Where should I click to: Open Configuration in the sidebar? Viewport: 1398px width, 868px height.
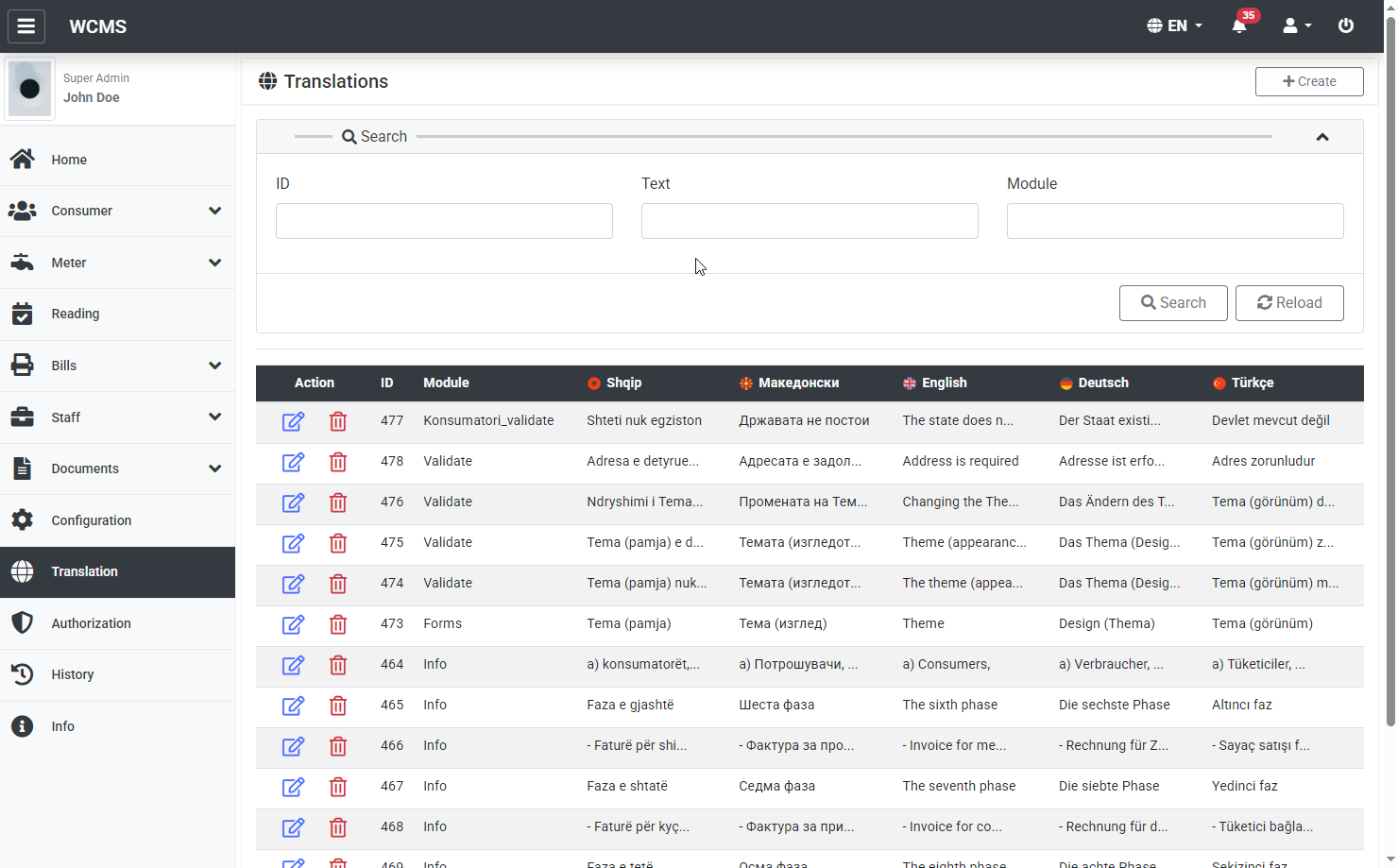tap(117, 520)
